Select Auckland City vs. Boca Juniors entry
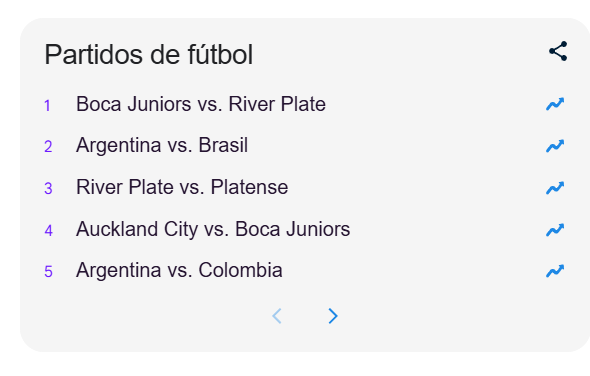Viewport: 590px width, 376px height. click(213, 229)
